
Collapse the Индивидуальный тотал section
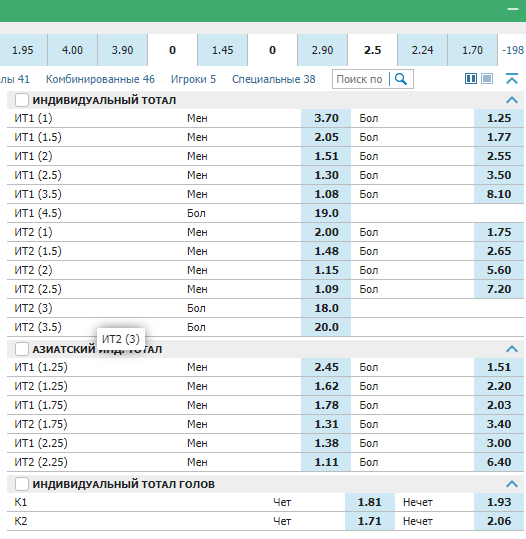coord(512,100)
